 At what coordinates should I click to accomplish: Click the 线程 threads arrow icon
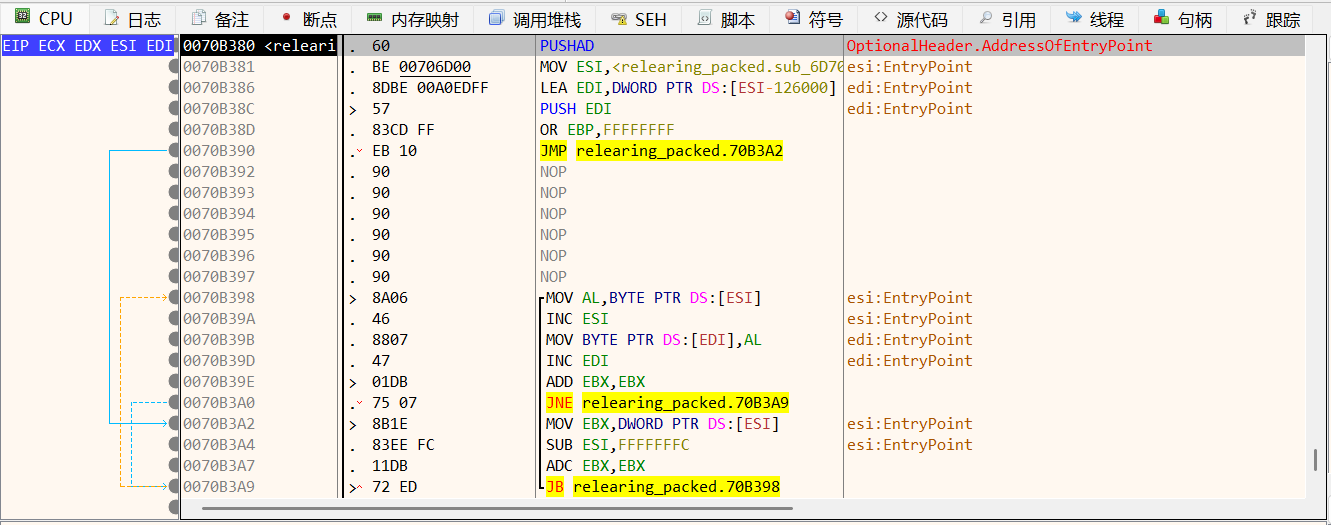tap(1073, 18)
